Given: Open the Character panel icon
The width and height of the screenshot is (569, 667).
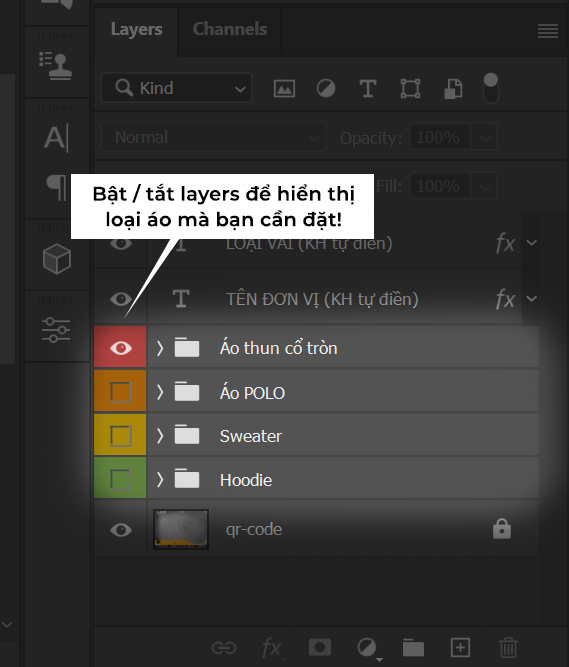Looking at the screenshot, I should (x=56, y=138).
